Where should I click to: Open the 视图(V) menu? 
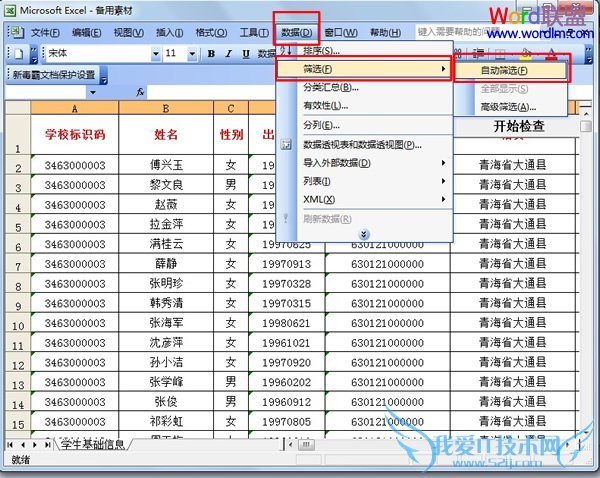[129, 33]
